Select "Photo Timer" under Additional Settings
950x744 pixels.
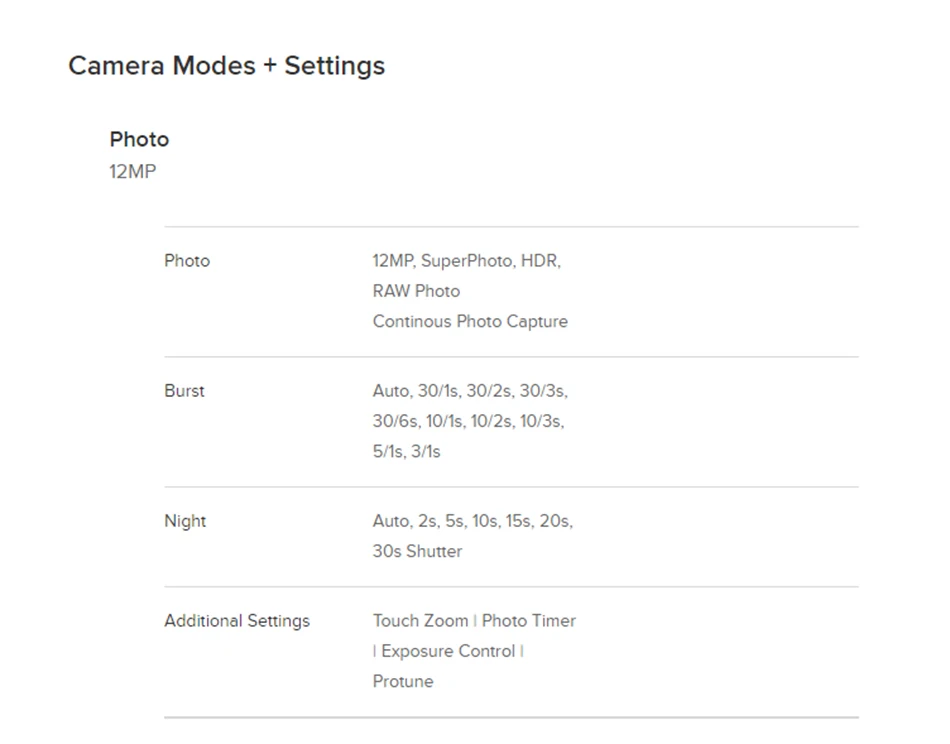coord(529,621)
